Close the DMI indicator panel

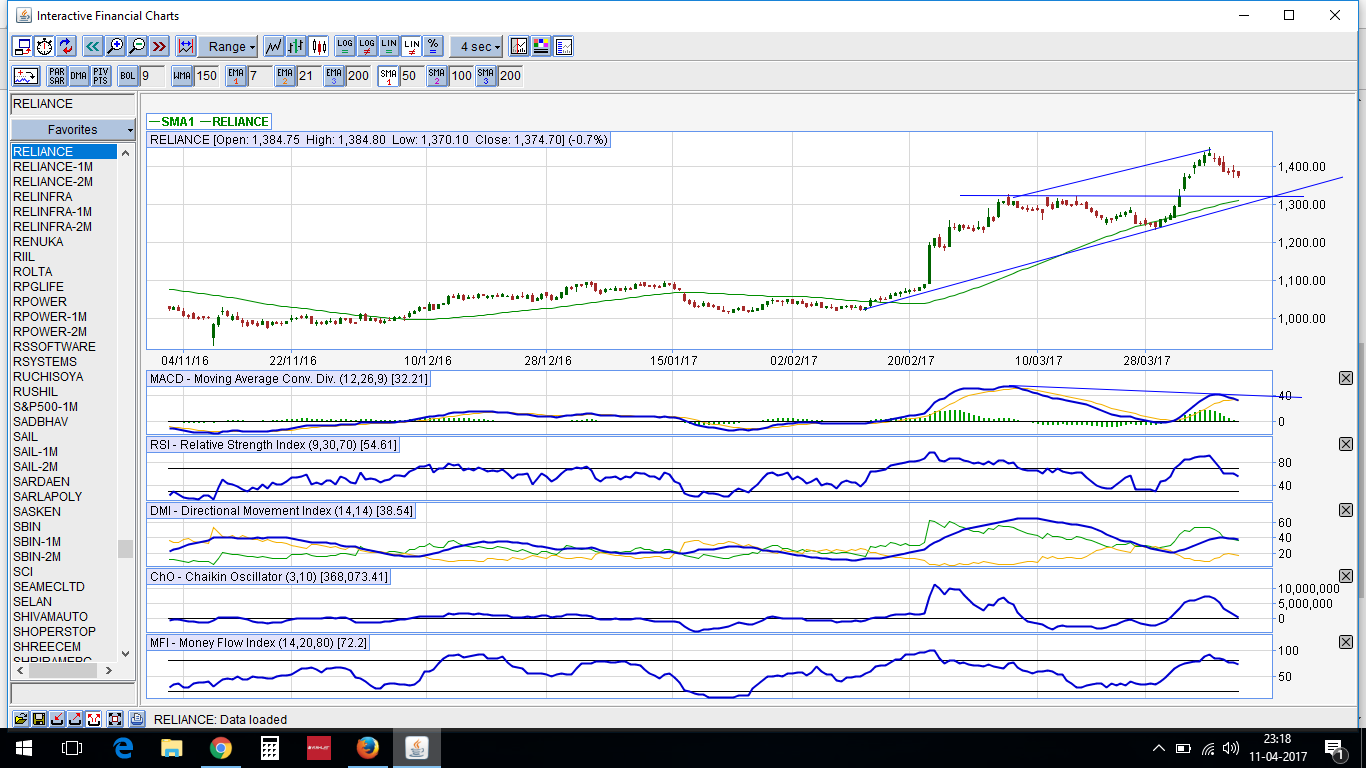coord(1345,510)
